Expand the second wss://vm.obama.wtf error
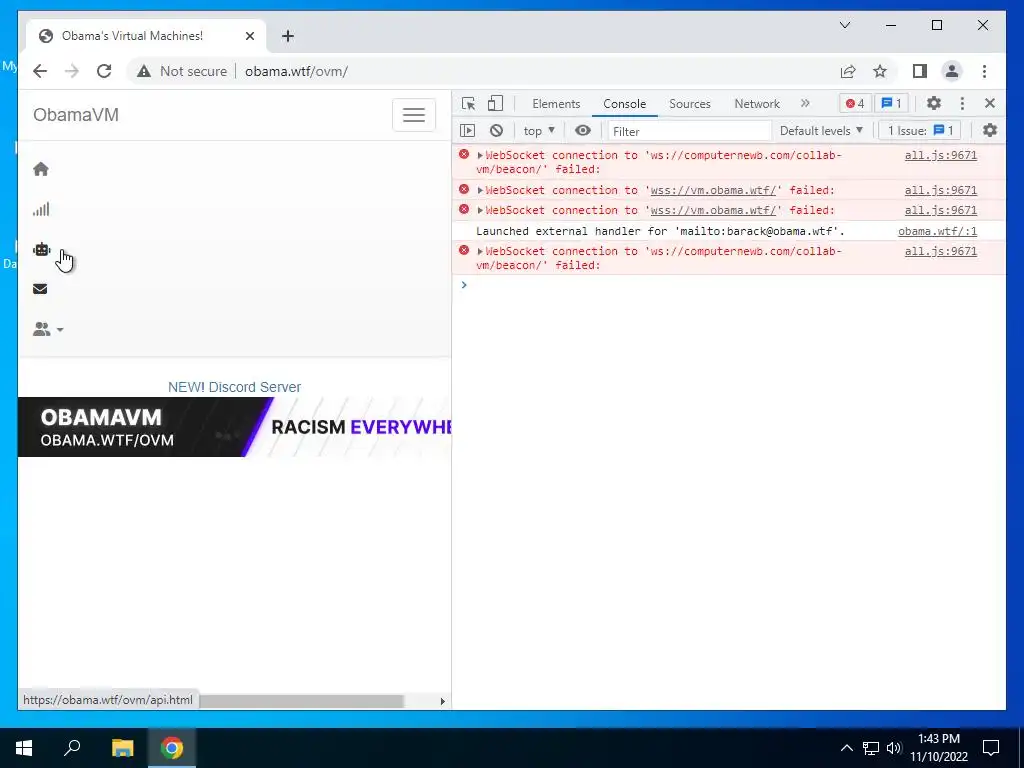The image size is (1024, 768). coord(480,210)
